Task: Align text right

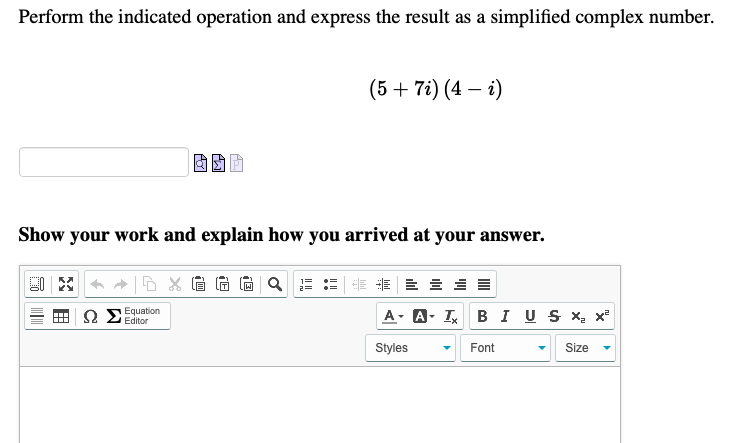Action: 460,284
